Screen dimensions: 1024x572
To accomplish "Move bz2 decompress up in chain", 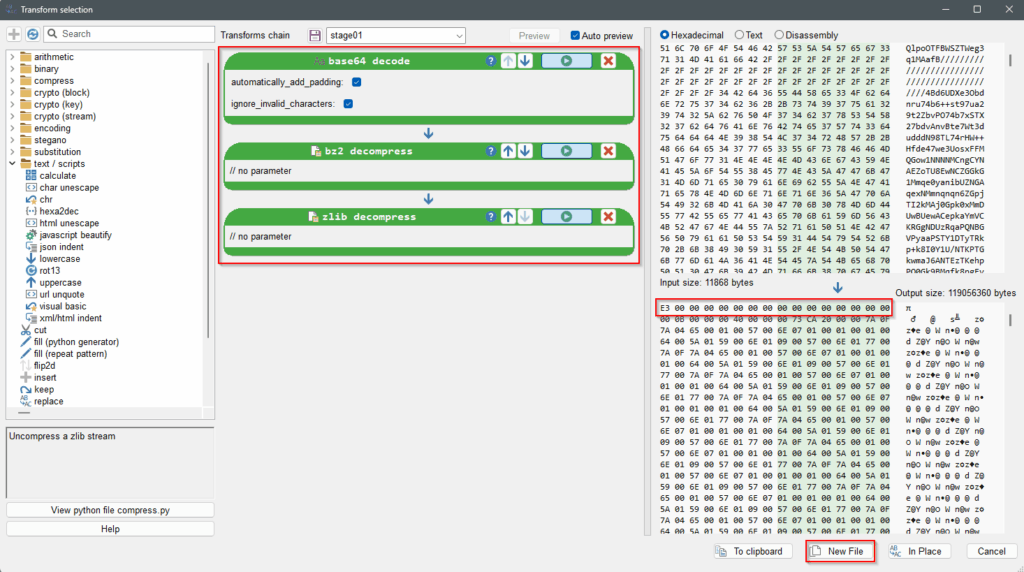I will 507,151.
